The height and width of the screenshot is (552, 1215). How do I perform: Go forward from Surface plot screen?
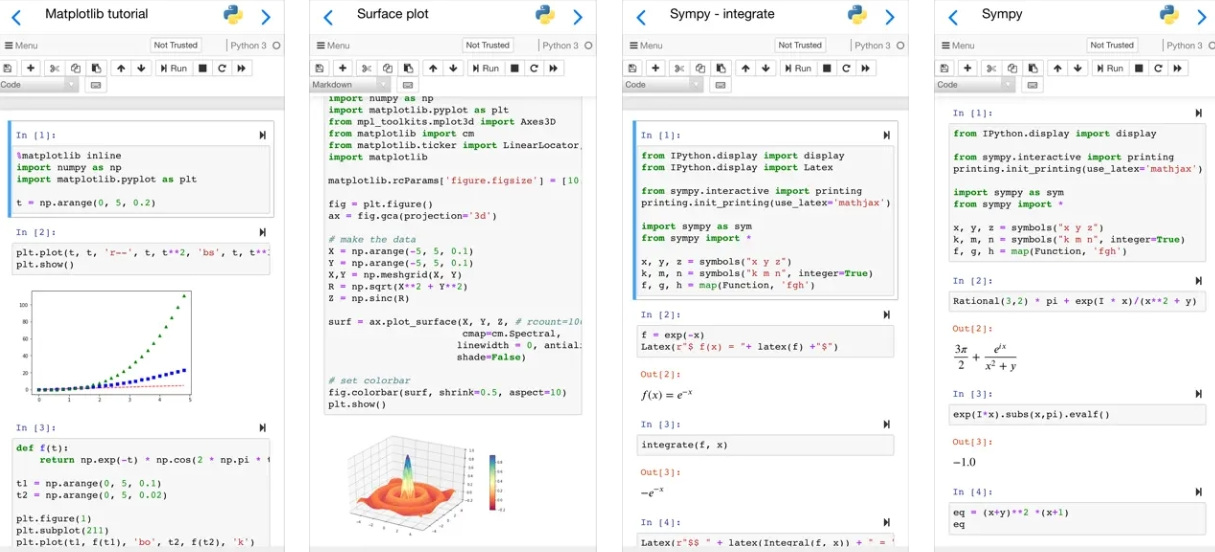click(x=577, y=16)
